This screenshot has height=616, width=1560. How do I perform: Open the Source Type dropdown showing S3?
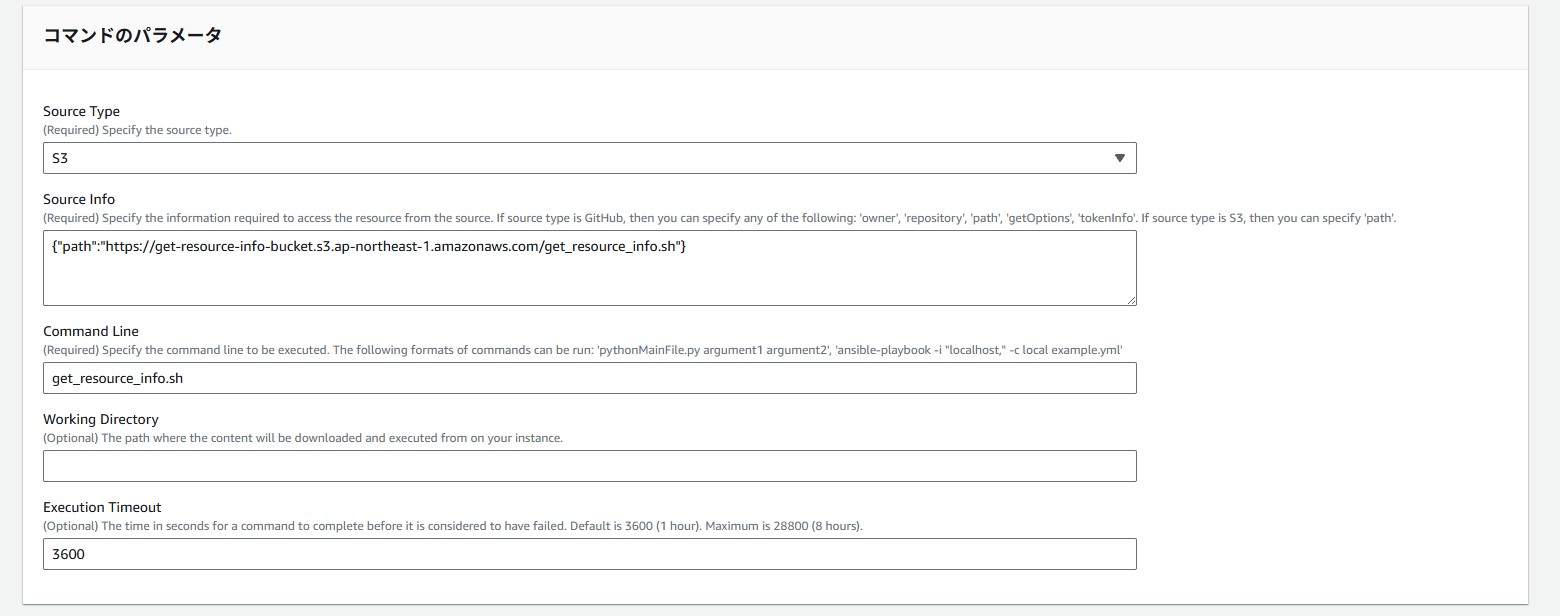(589, 158)
